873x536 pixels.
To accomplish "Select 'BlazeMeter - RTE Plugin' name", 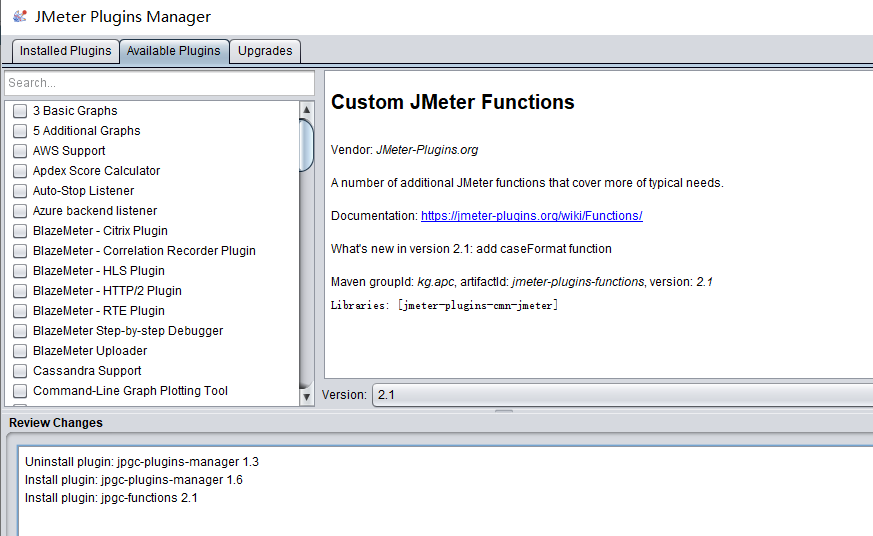I will pos(99,311).
